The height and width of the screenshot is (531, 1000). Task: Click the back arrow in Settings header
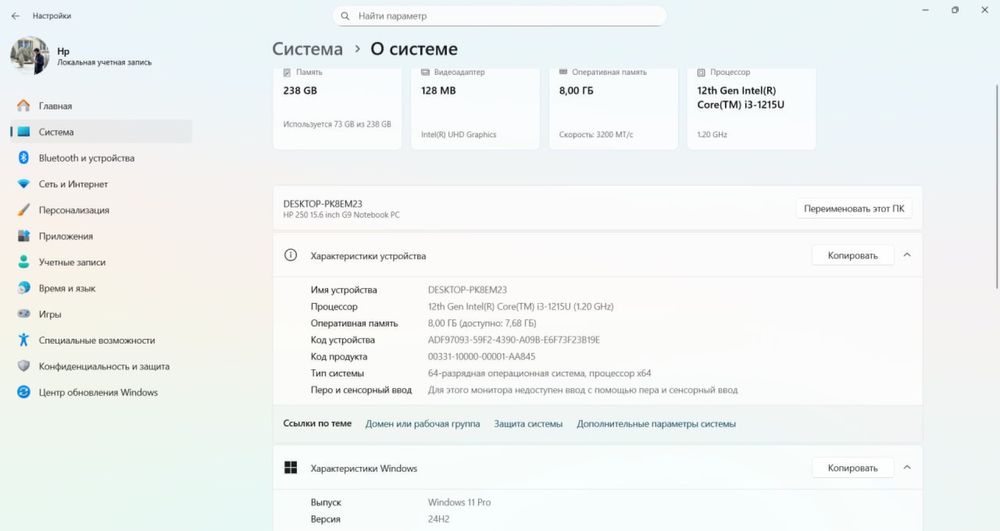click(x=15, y=16)
